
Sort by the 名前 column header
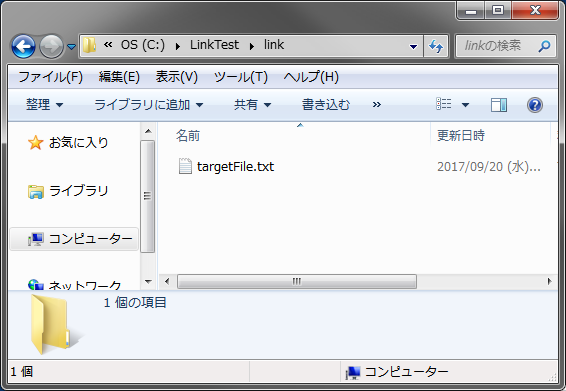(187, 136)
